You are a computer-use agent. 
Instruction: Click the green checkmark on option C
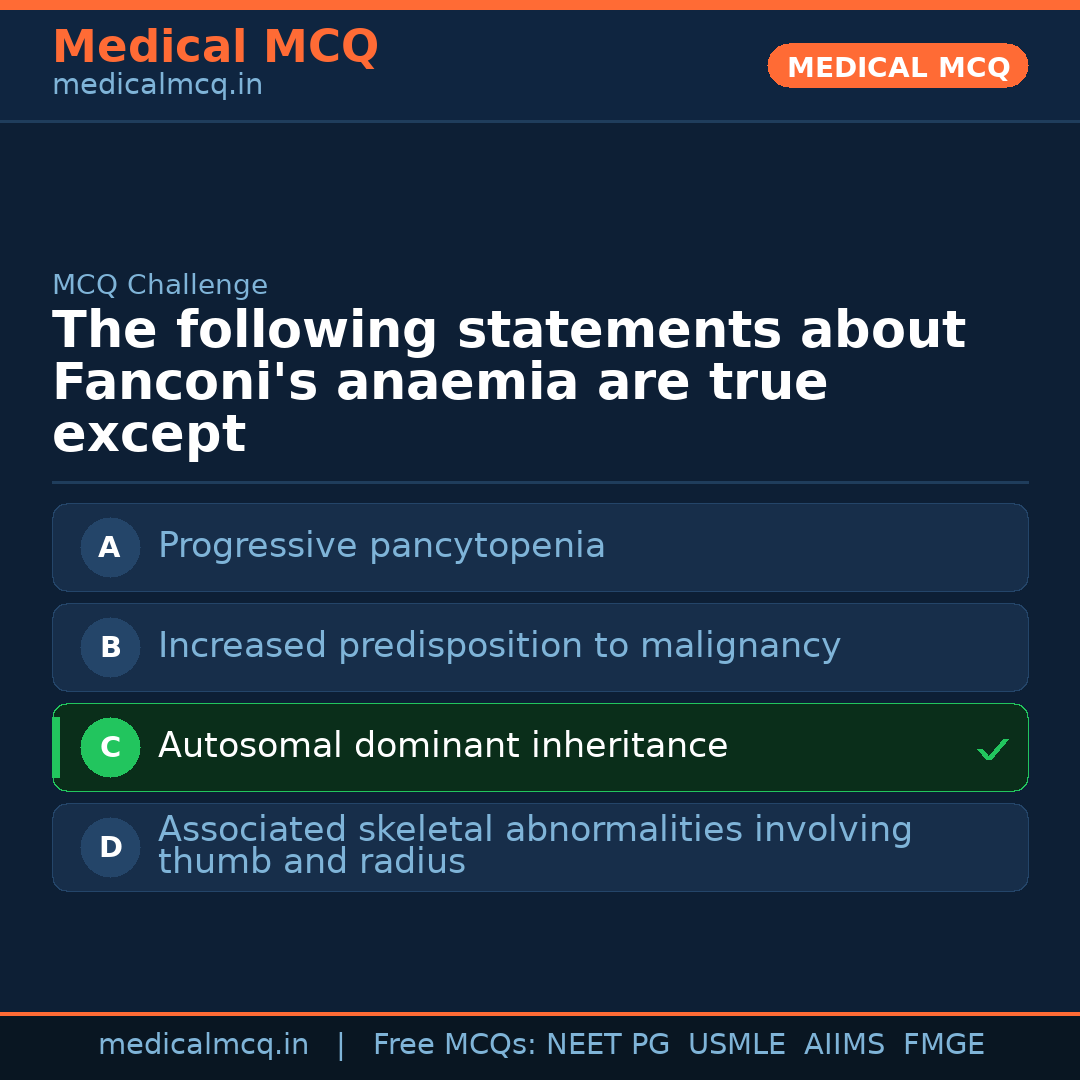pos(992,749)
